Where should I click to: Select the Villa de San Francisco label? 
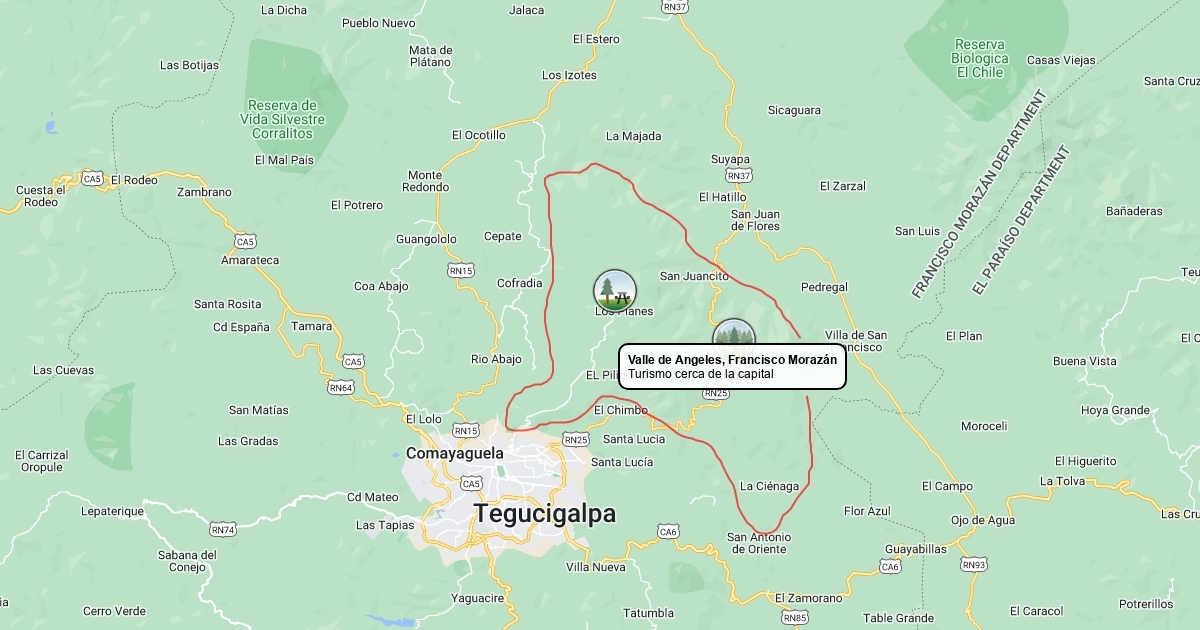point(855,341)
